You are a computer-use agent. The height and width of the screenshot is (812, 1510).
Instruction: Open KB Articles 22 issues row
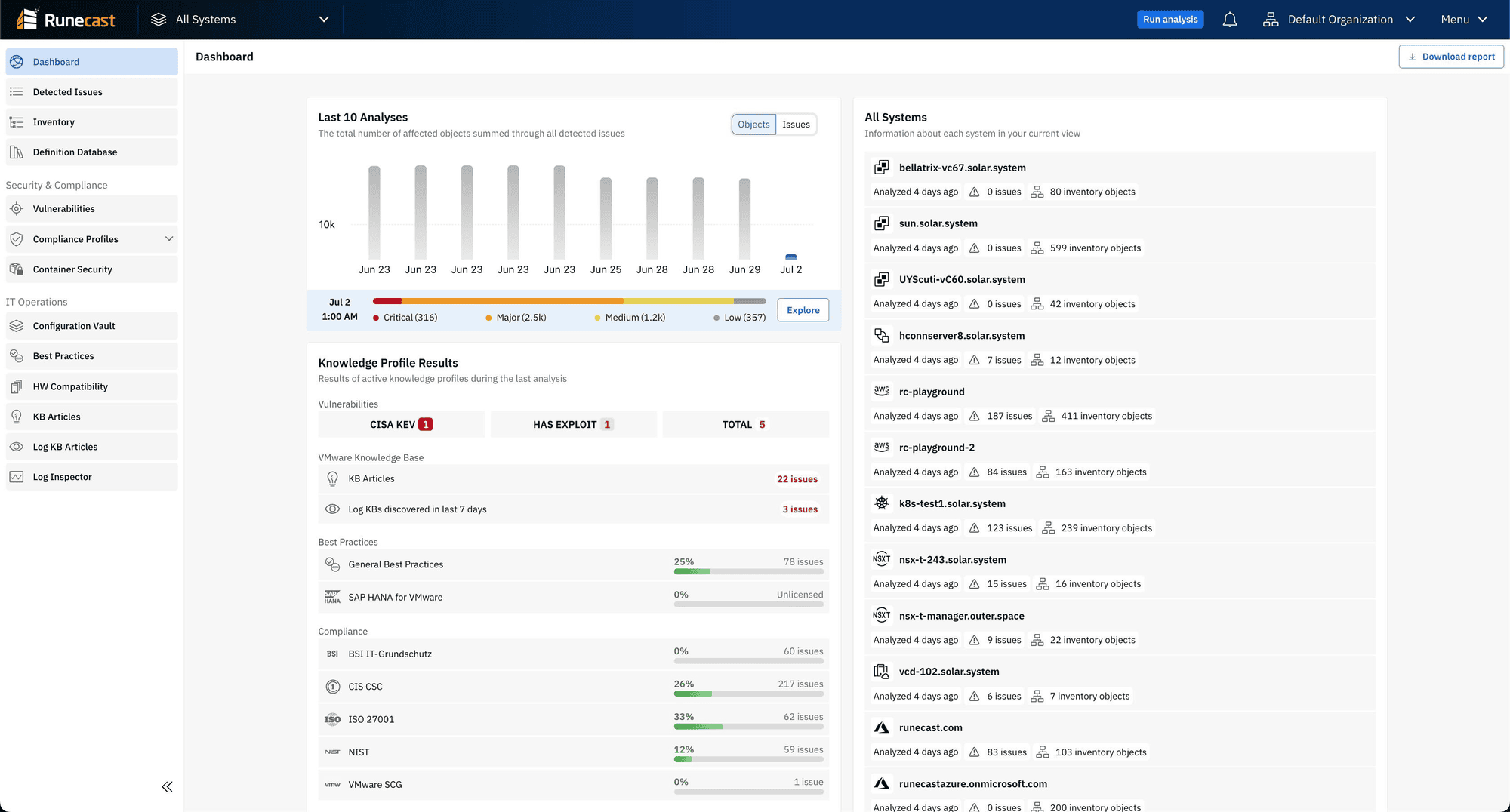coord(574,479)
